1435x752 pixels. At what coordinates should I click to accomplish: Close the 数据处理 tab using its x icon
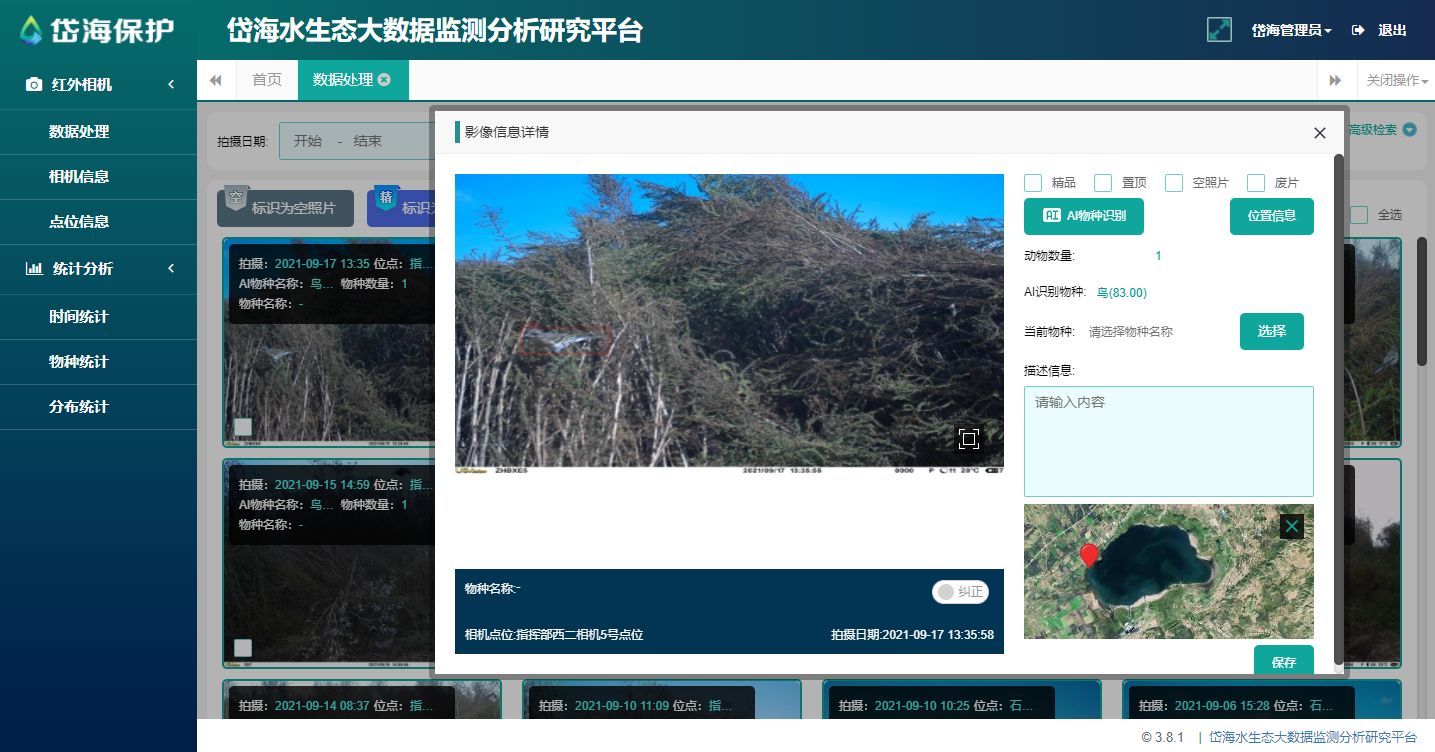(384, 80)
